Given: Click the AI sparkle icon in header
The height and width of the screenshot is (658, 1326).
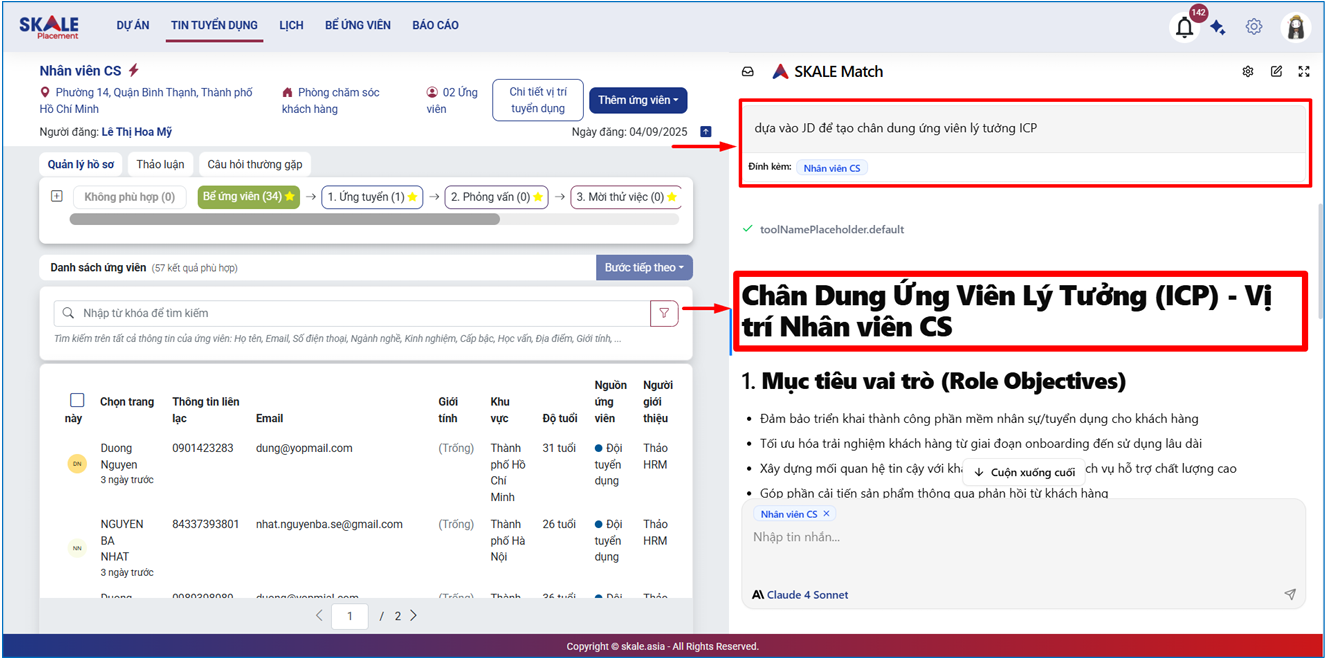Looking at the screenshot, I should click(1218, 28).
